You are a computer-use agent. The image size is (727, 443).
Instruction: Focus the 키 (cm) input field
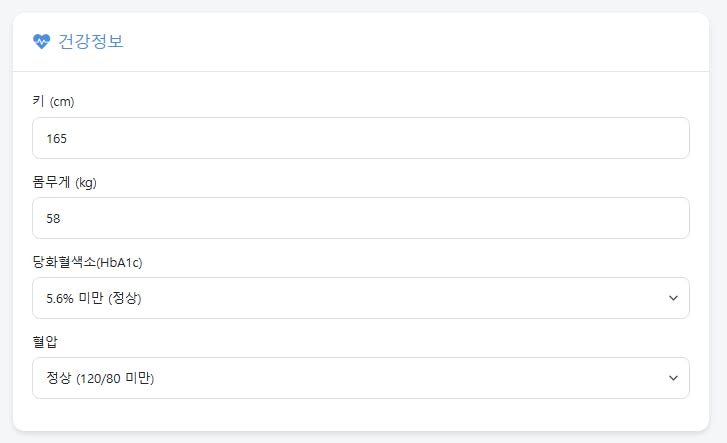coord(361,138)
